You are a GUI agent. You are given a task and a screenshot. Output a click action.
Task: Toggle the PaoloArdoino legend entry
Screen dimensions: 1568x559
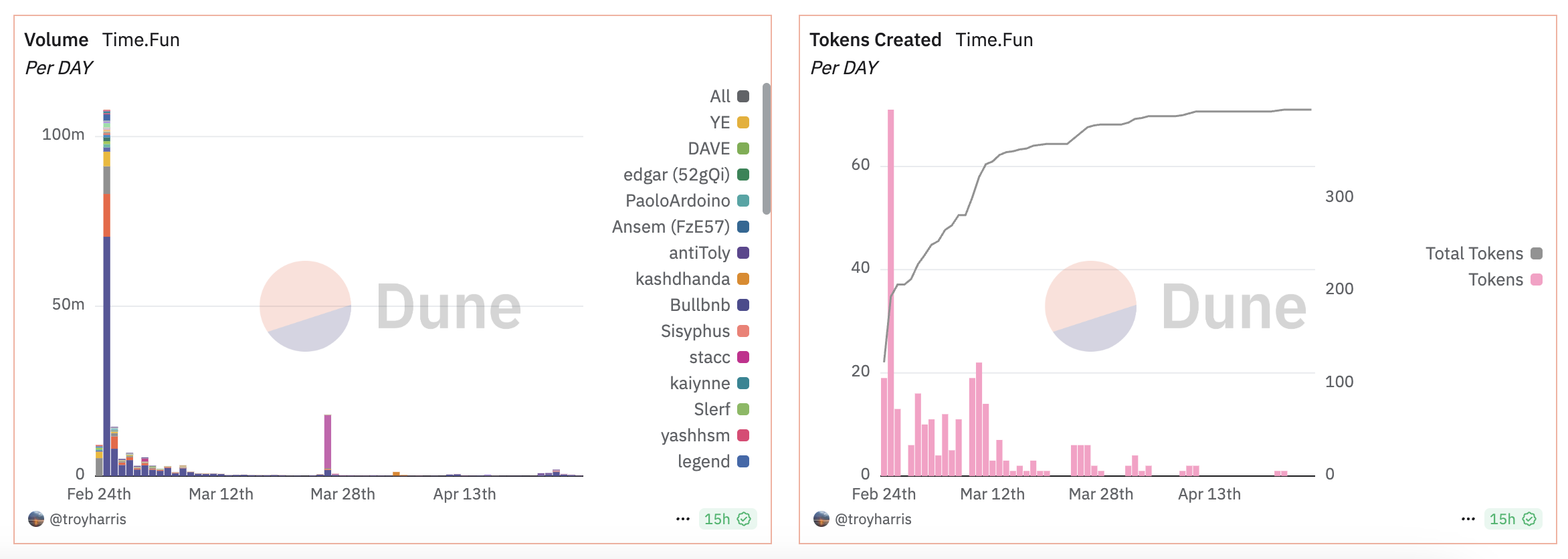[x=678, y=201]
